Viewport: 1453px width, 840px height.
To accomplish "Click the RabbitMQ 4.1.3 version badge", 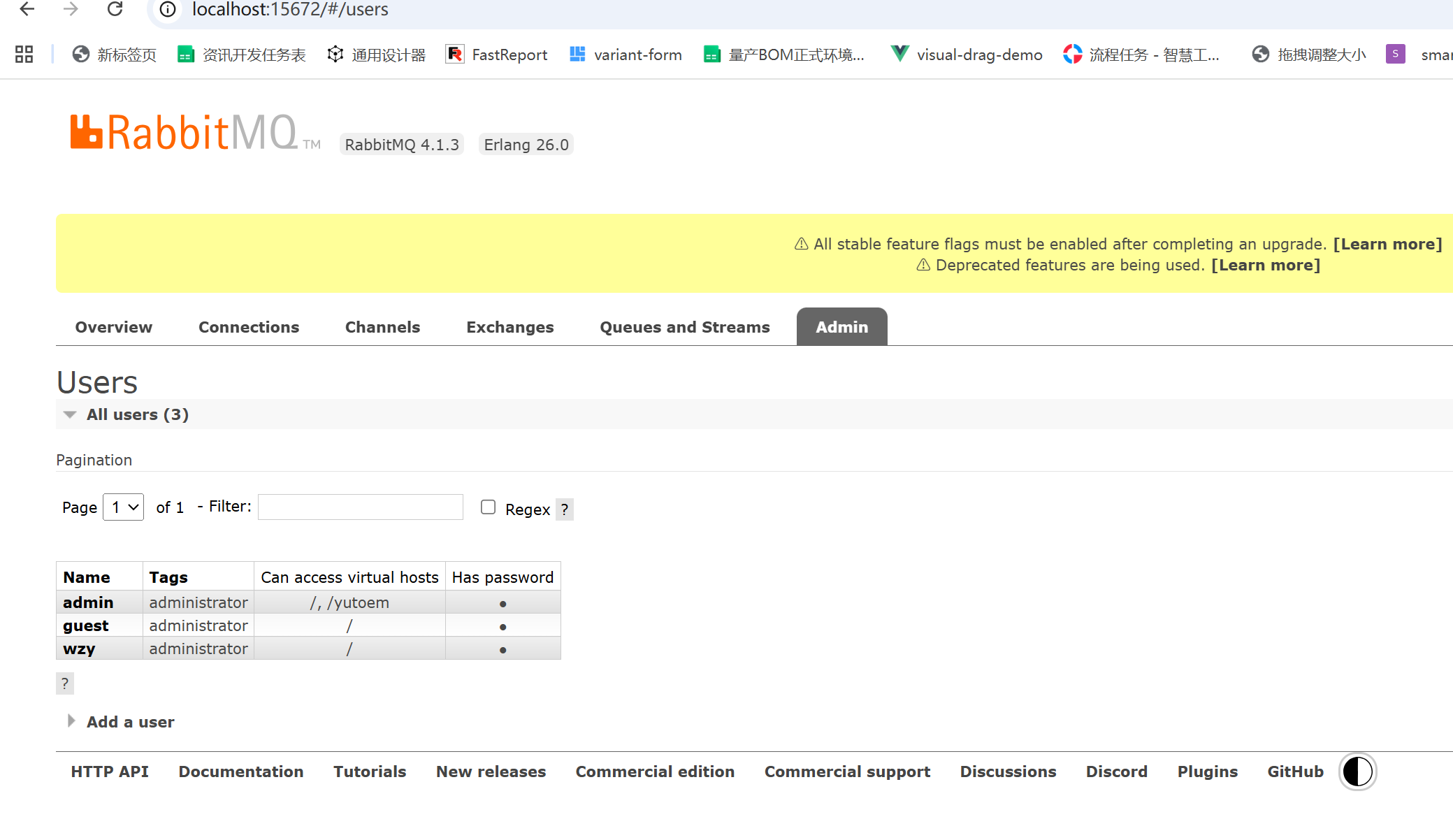I will point(402,145).
